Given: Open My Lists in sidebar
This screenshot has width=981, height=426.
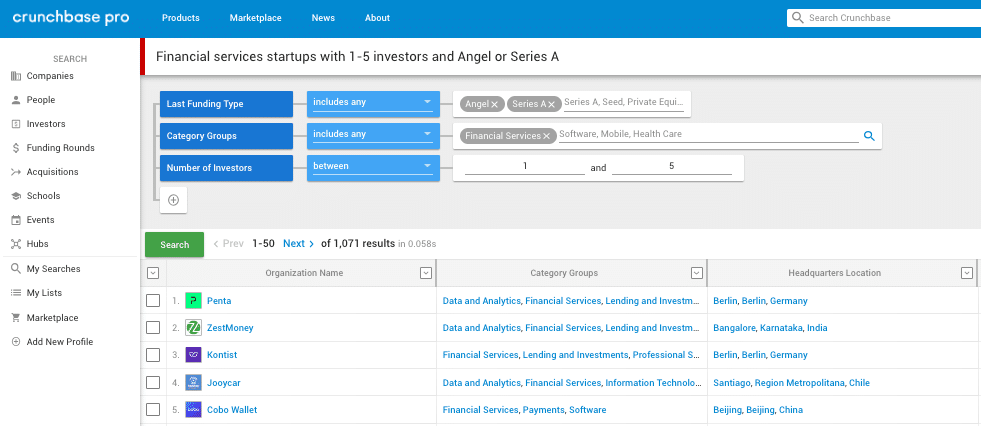Looking at the screenshot, I should (x=36, y=293).
